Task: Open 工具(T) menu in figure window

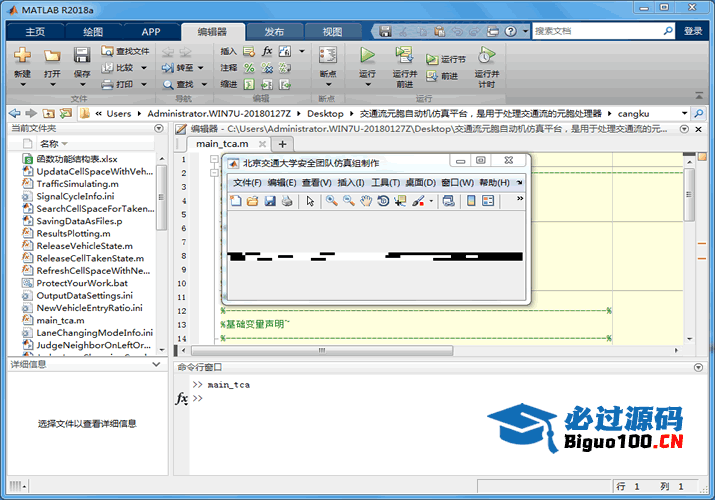Action: tap(385, 183)
